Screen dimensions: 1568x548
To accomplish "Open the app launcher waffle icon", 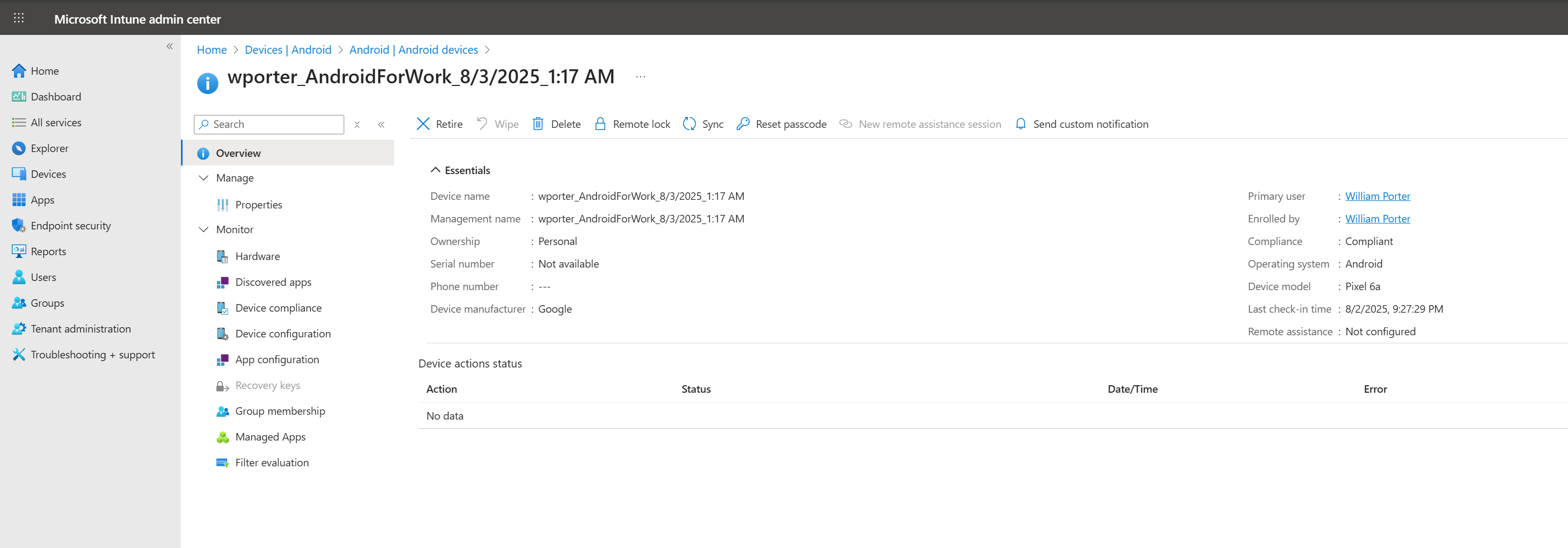I will [x=19, y=18].
